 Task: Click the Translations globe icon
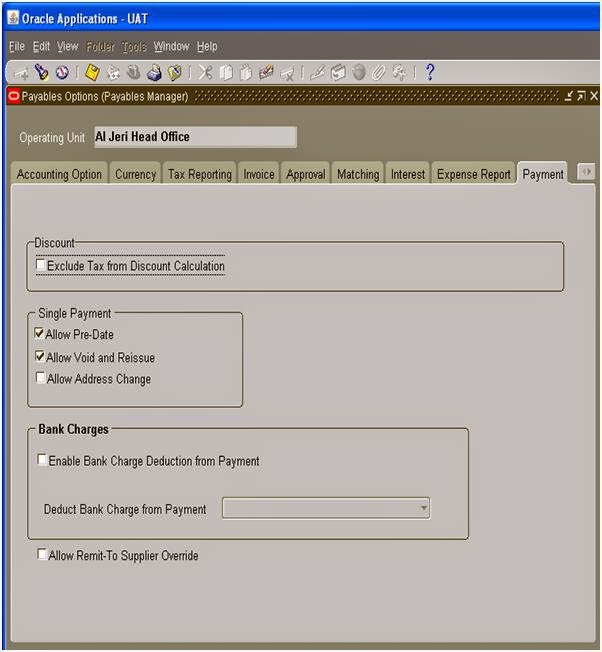coord(359,73)
